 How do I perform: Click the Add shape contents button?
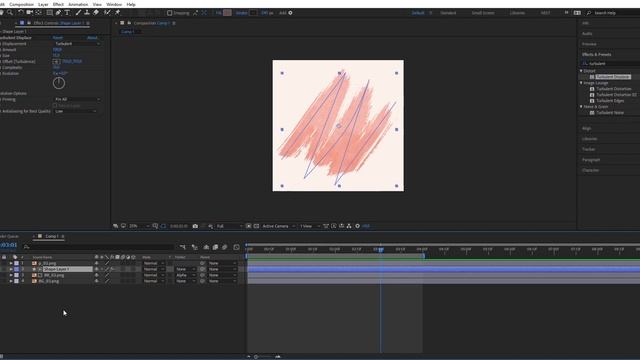[x=290, y=13]
